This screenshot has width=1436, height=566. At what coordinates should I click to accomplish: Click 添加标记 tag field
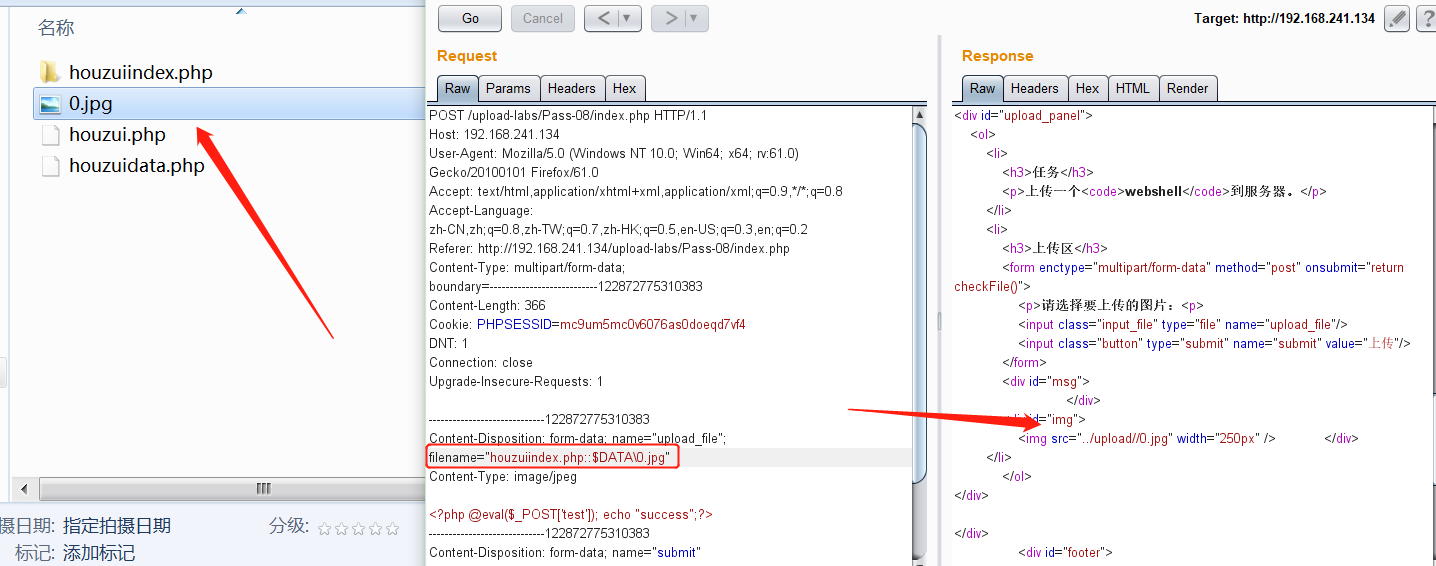point(99,552)
